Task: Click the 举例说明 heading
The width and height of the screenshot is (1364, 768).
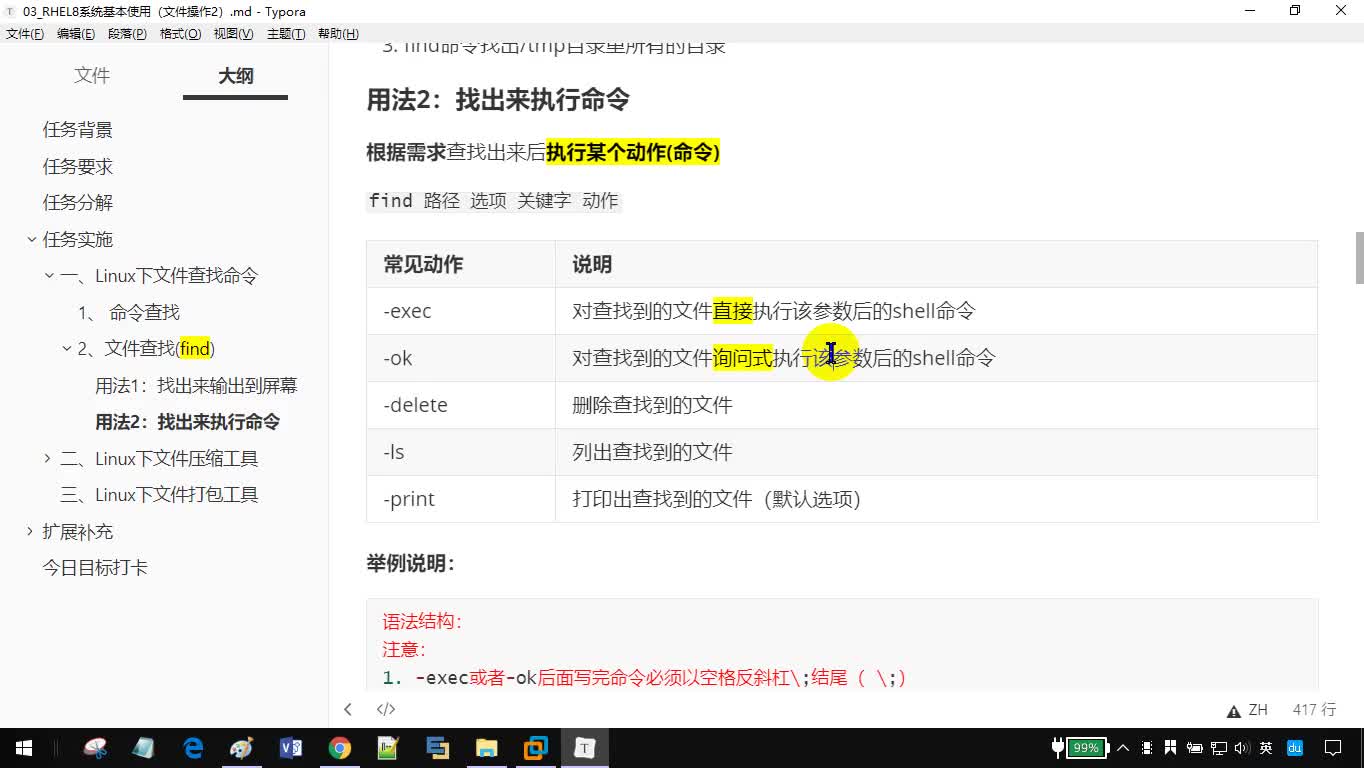Action: [411, 564]
